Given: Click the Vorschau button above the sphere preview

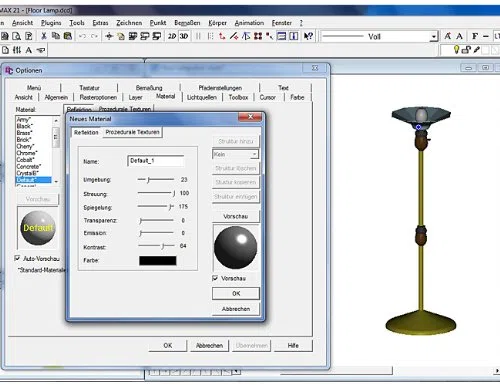Looking at the screenshot, I should [x=236, y=216].
